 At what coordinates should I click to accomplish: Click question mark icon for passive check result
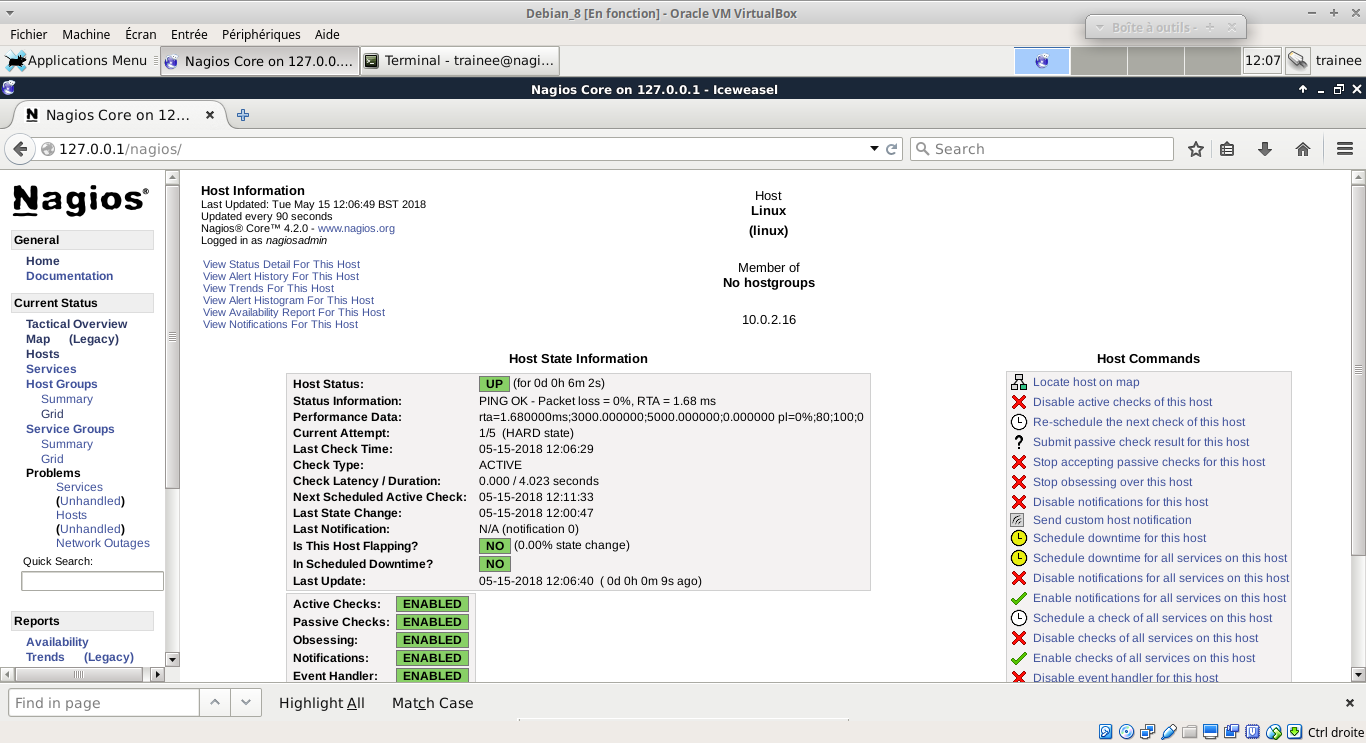click(1019, 442)
